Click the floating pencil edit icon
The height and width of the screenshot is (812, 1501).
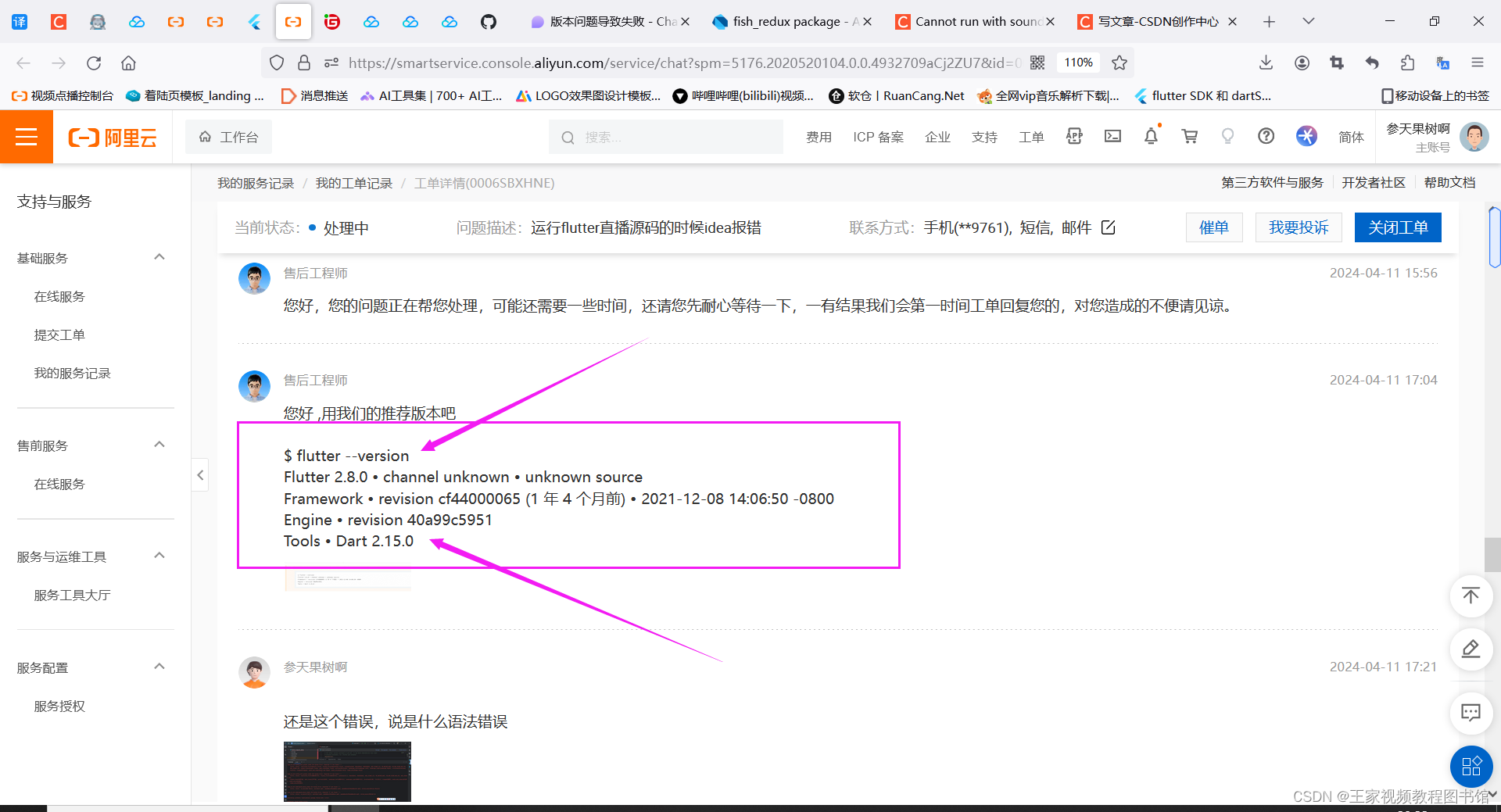pos(1471,649)
